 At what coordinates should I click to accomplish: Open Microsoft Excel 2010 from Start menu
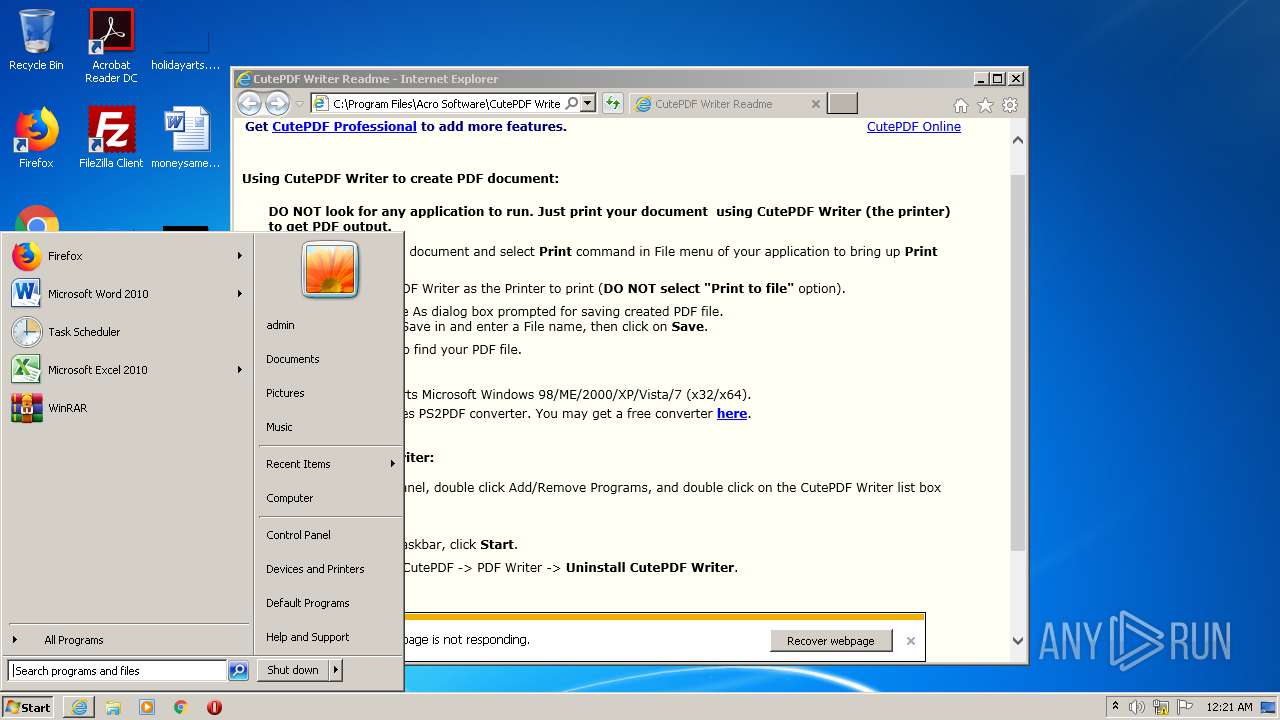127,370
